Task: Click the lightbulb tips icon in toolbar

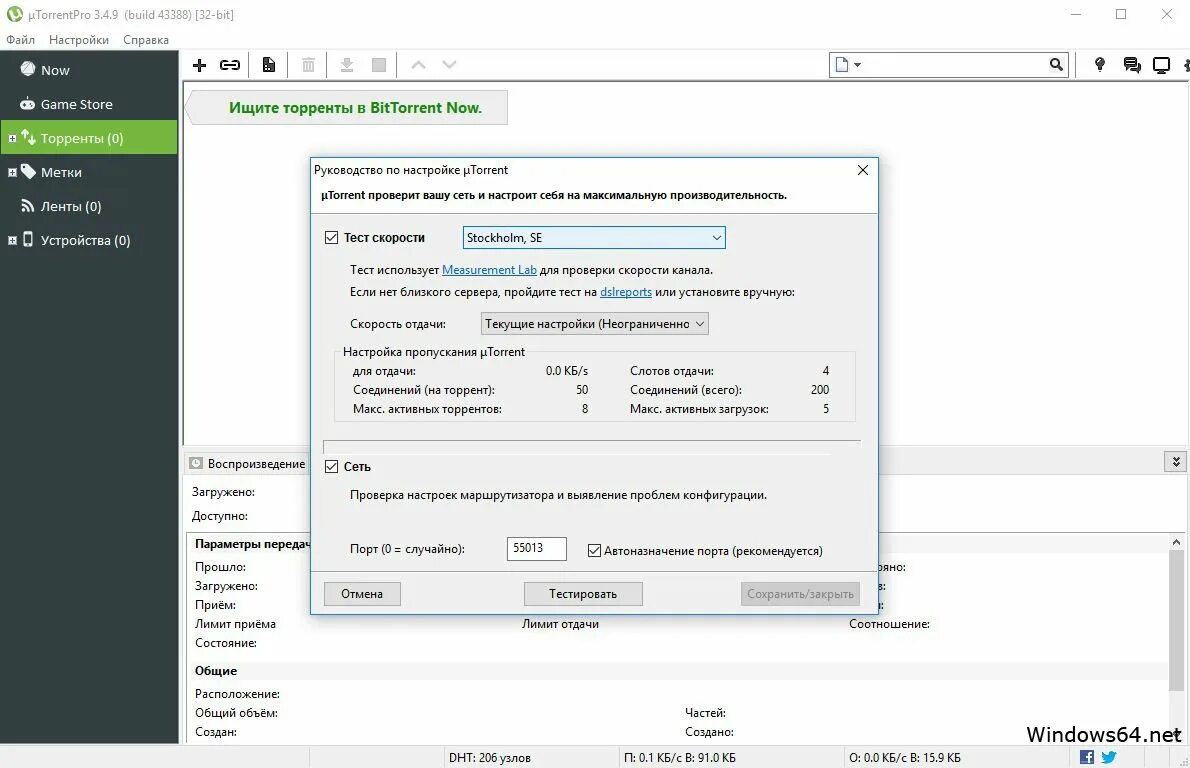Action: pos(1100,65)
